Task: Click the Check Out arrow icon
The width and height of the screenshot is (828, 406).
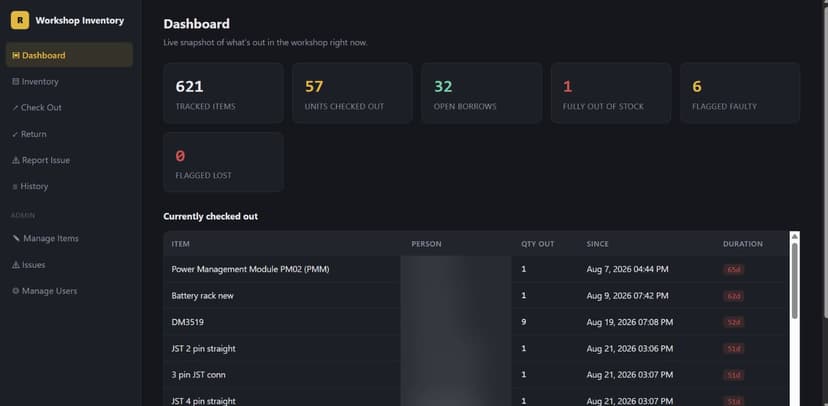Action: pyautogui.click(x=15, y=108)
